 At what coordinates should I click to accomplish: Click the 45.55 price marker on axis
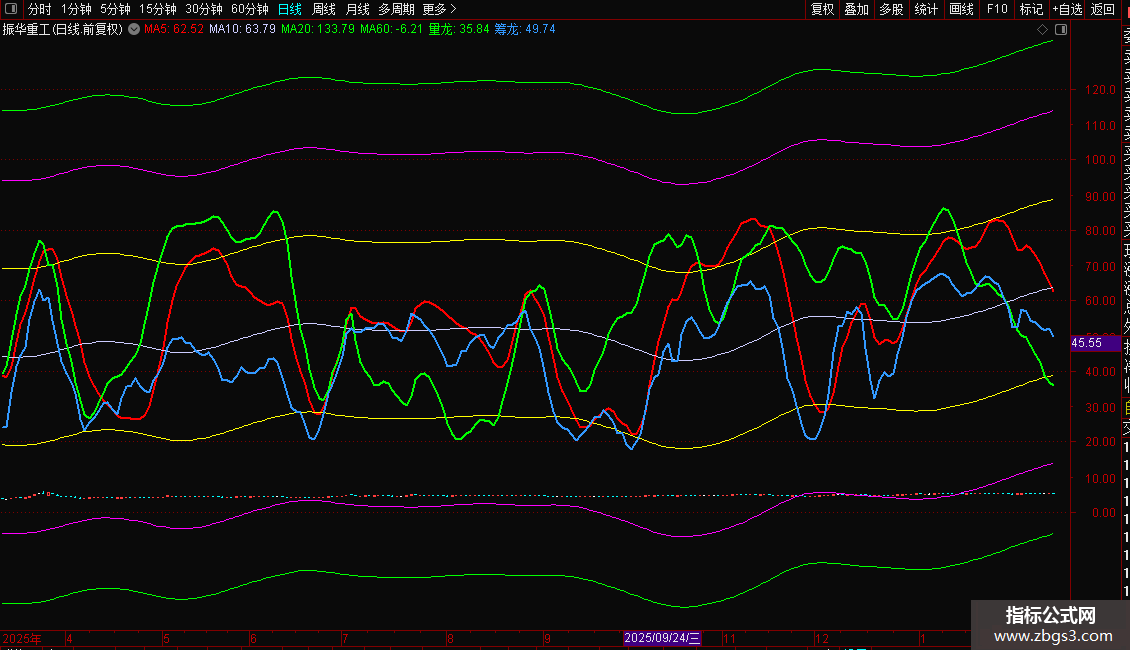click(x=1086, y=343)
